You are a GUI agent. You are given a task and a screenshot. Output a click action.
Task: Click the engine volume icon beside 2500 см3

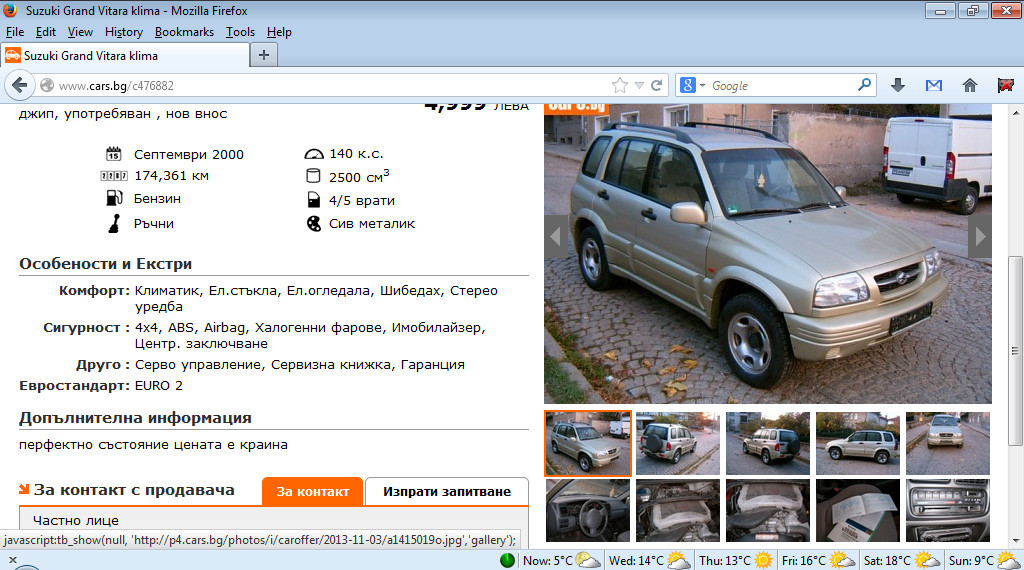click(313, 176)
